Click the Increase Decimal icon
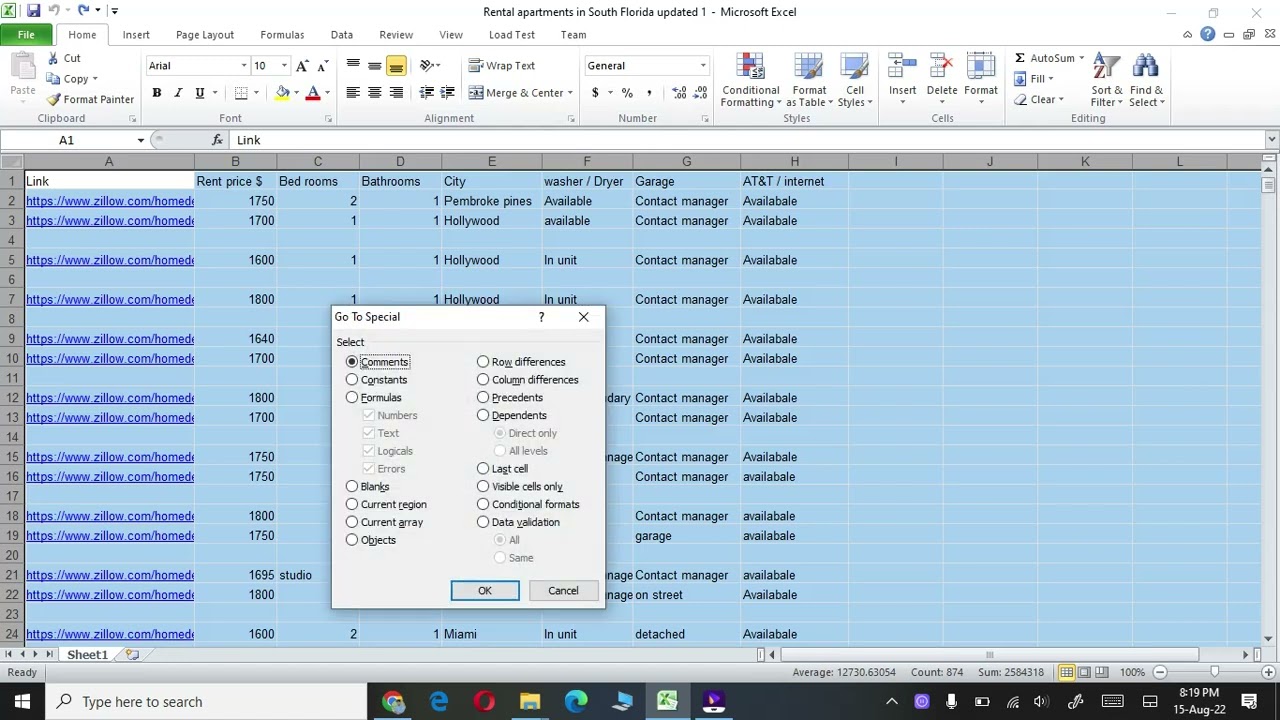The width and height of the screenshot is (1280, 720). [679, 93]
